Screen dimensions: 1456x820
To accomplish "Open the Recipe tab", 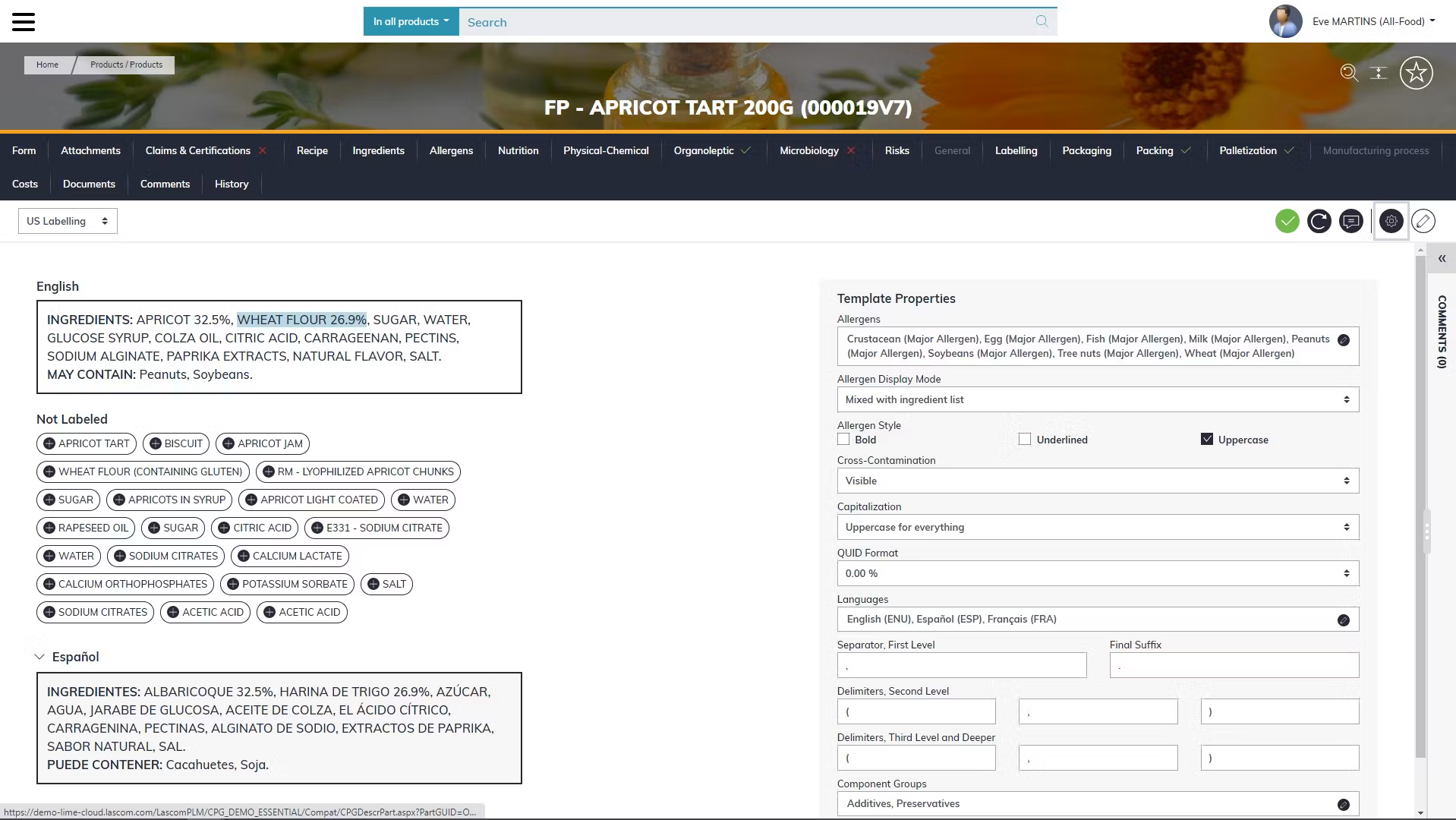I will coord(312,150).
